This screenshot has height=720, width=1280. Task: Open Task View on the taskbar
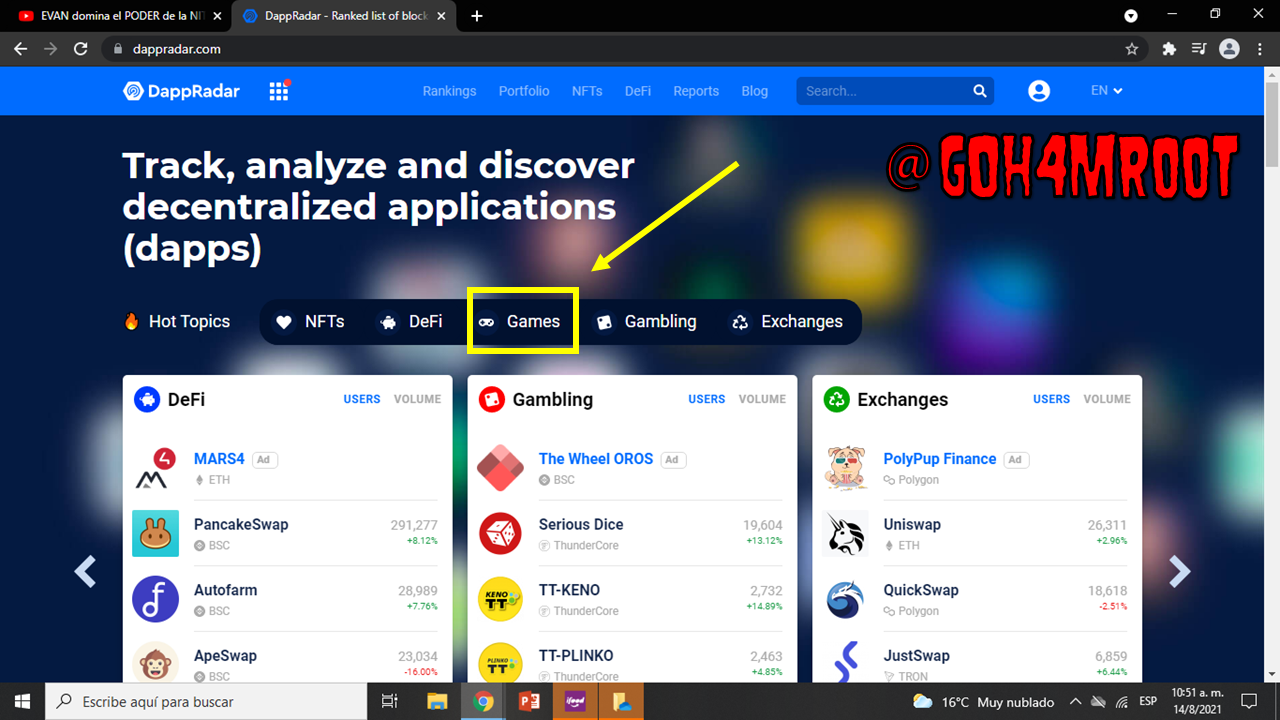coord(390,701)
